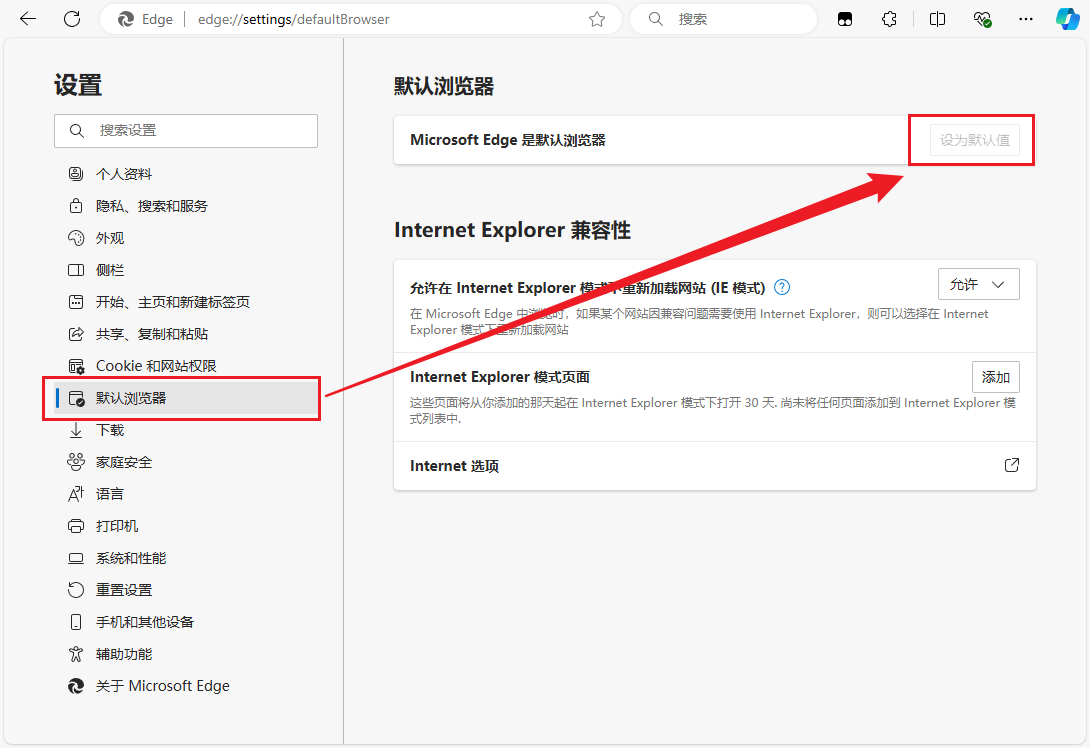The width and height of the screenshot is (1090, 748).
Task: Open the Tampermonkey extension icon in toolbar
Action: click(845, 19)
